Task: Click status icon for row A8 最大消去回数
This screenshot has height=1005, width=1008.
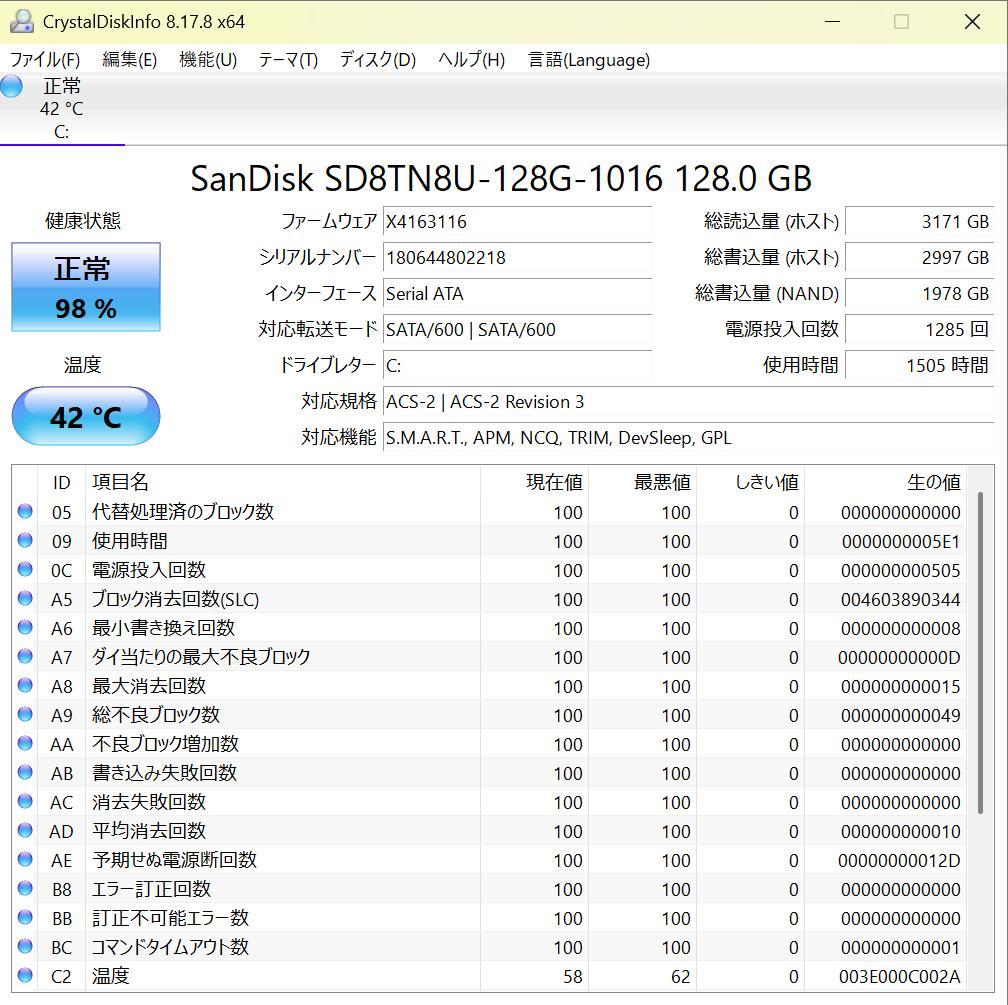Action: point(25,685)
